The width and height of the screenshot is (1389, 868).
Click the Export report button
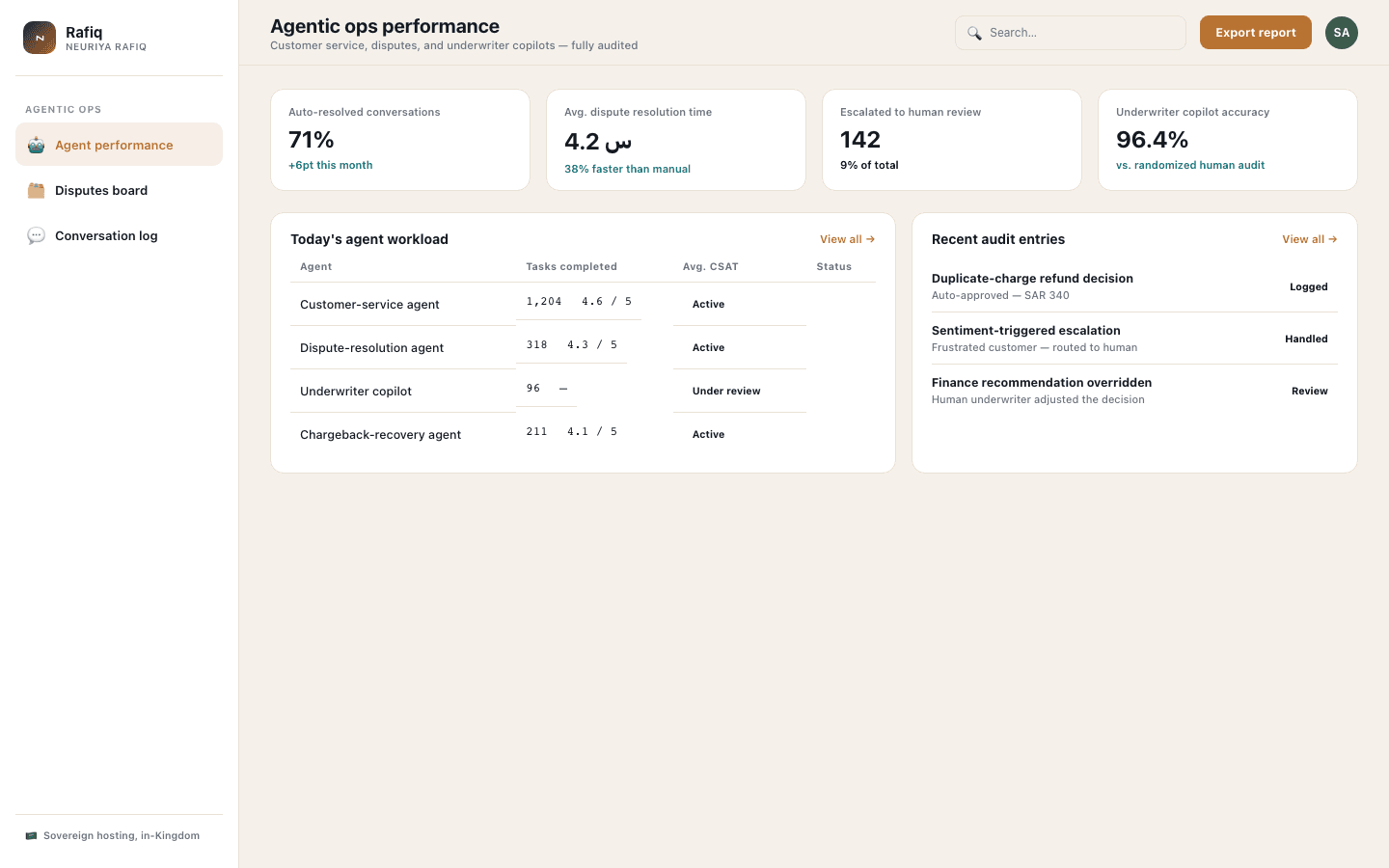(1255, 33)
